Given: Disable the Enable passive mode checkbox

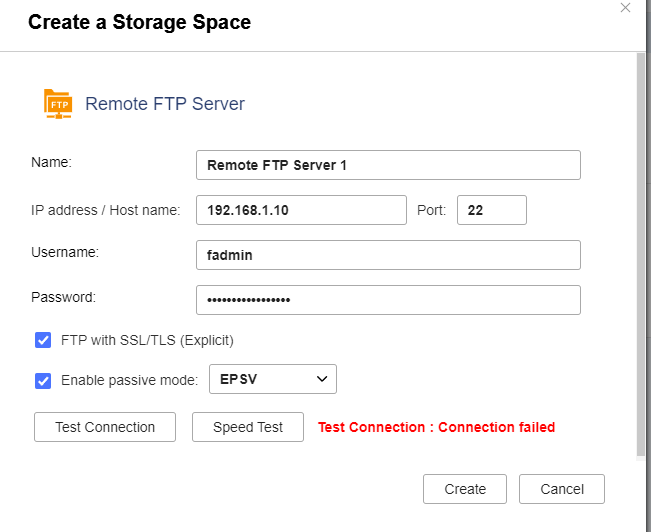Looking at the screenshot, I should (43, 380).
